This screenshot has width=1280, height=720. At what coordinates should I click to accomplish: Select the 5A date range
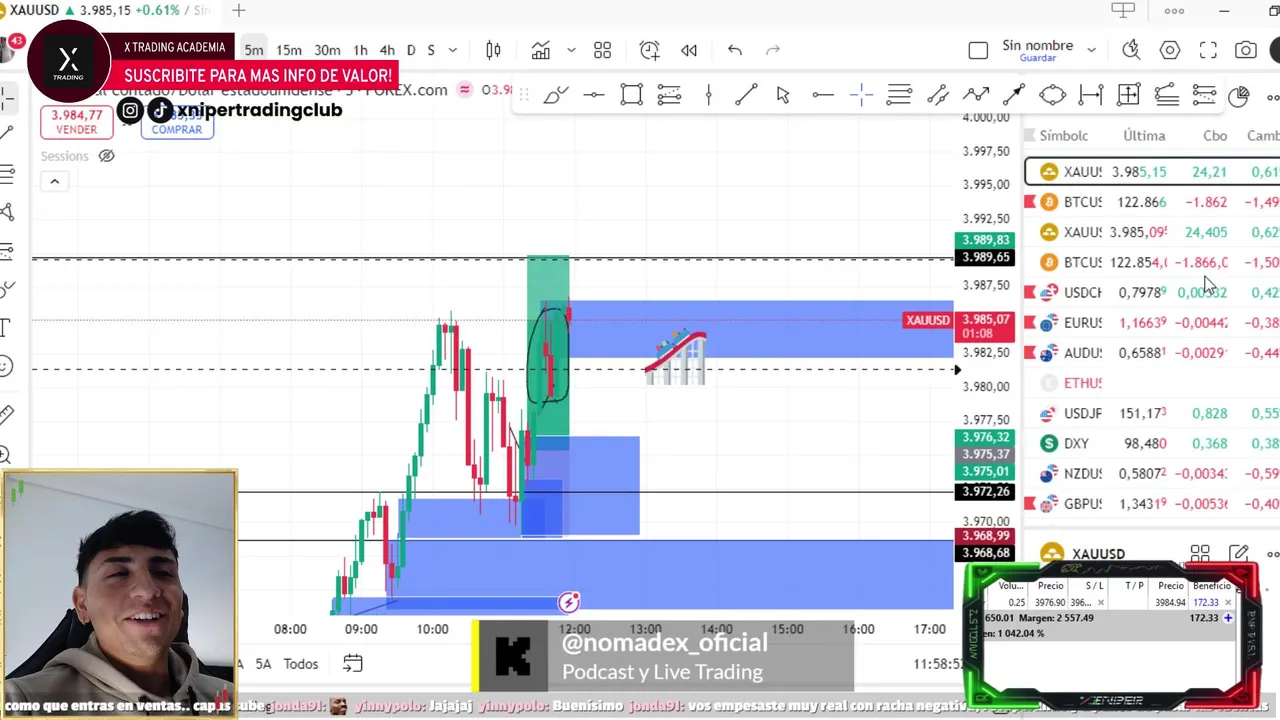(x=263, y=664)
